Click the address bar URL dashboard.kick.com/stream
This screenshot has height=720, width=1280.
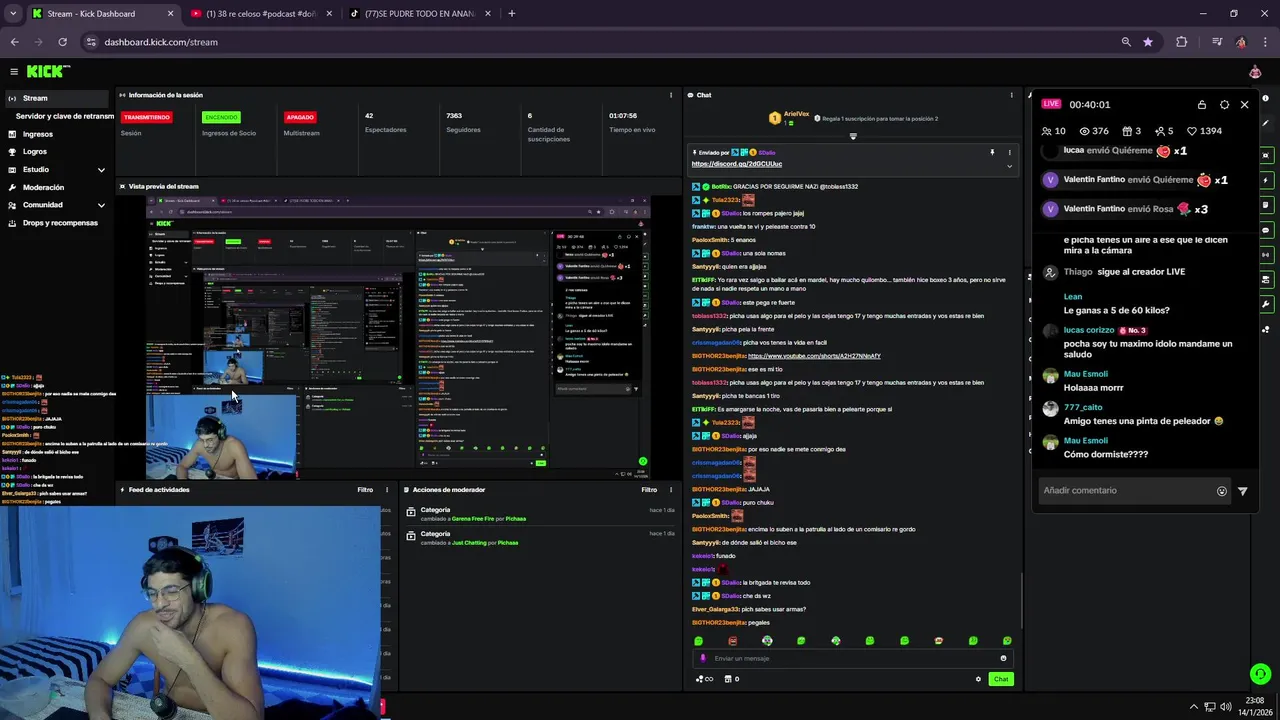coord(161,42)
